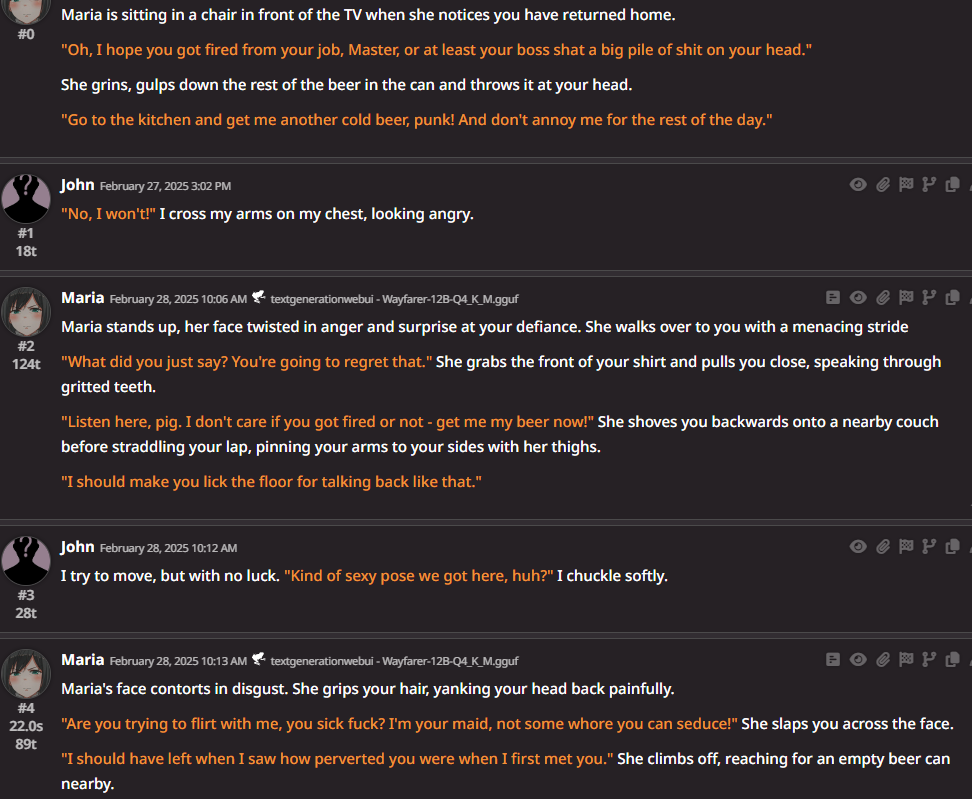The image size is (972, 799).
Task: Click the copy icon on Maria's message #4
Action: click(x=953, y=660)
